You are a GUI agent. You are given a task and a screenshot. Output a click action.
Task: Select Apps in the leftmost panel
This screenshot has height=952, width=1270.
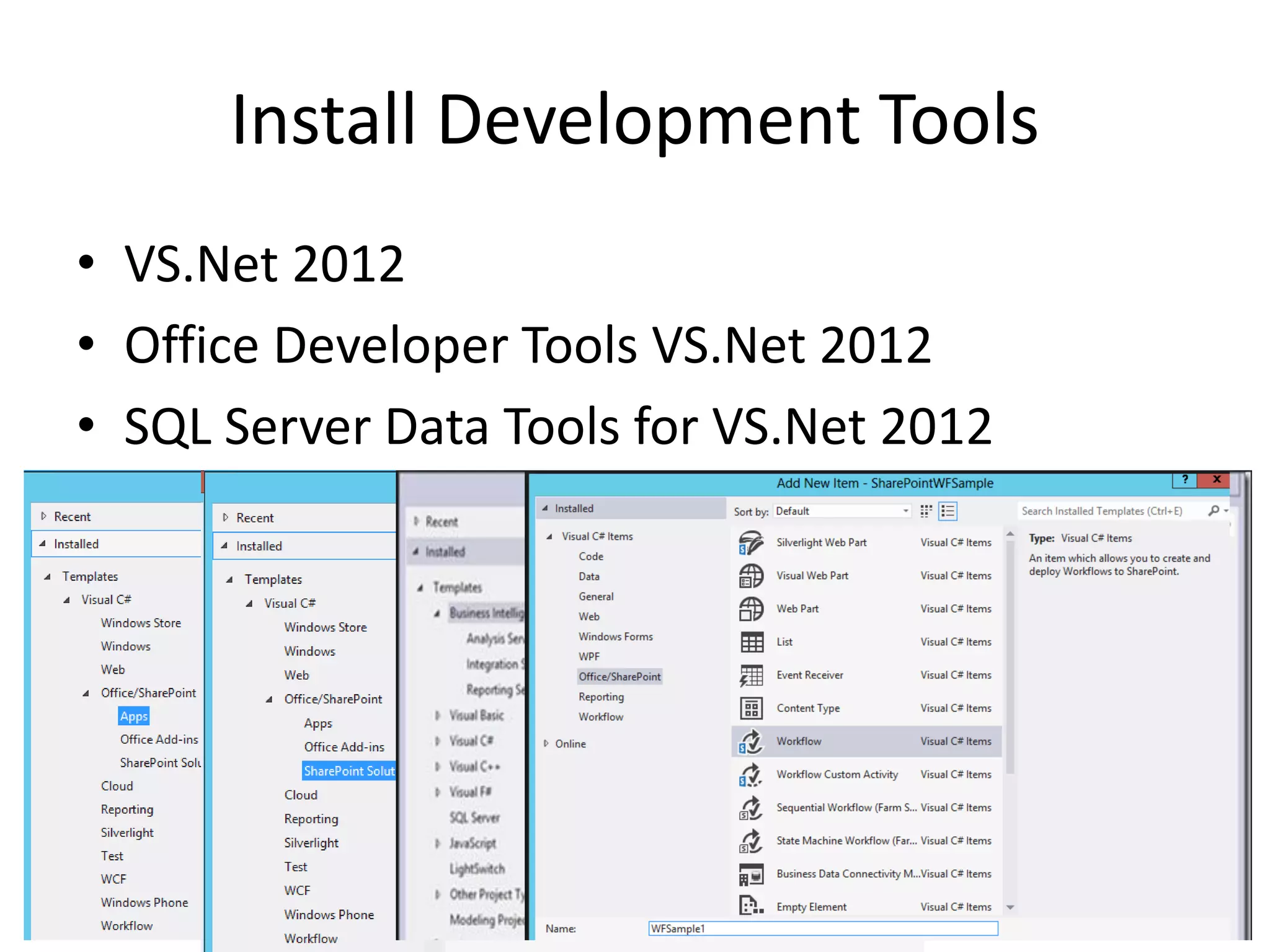[134, 716]
